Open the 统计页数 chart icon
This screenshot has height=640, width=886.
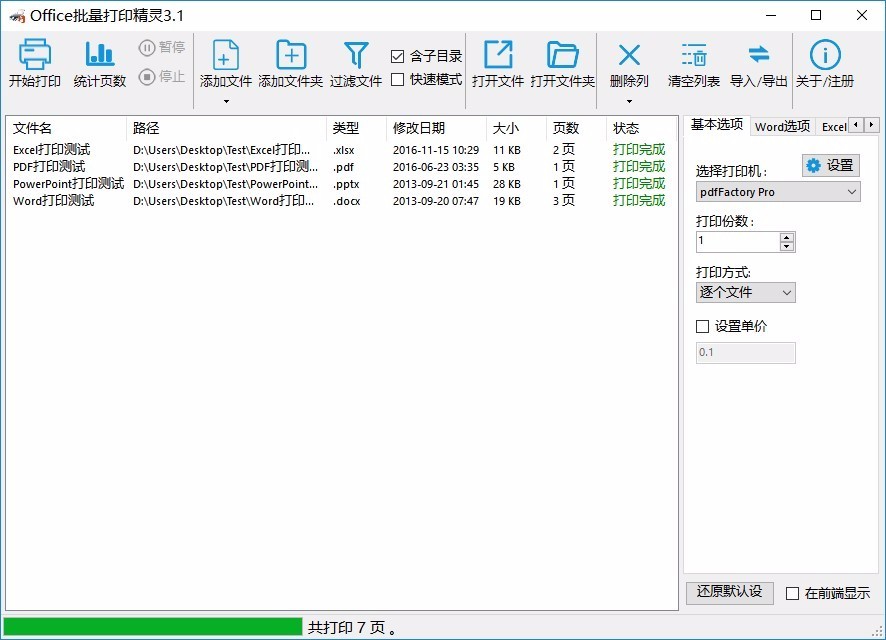pos(99,54)
